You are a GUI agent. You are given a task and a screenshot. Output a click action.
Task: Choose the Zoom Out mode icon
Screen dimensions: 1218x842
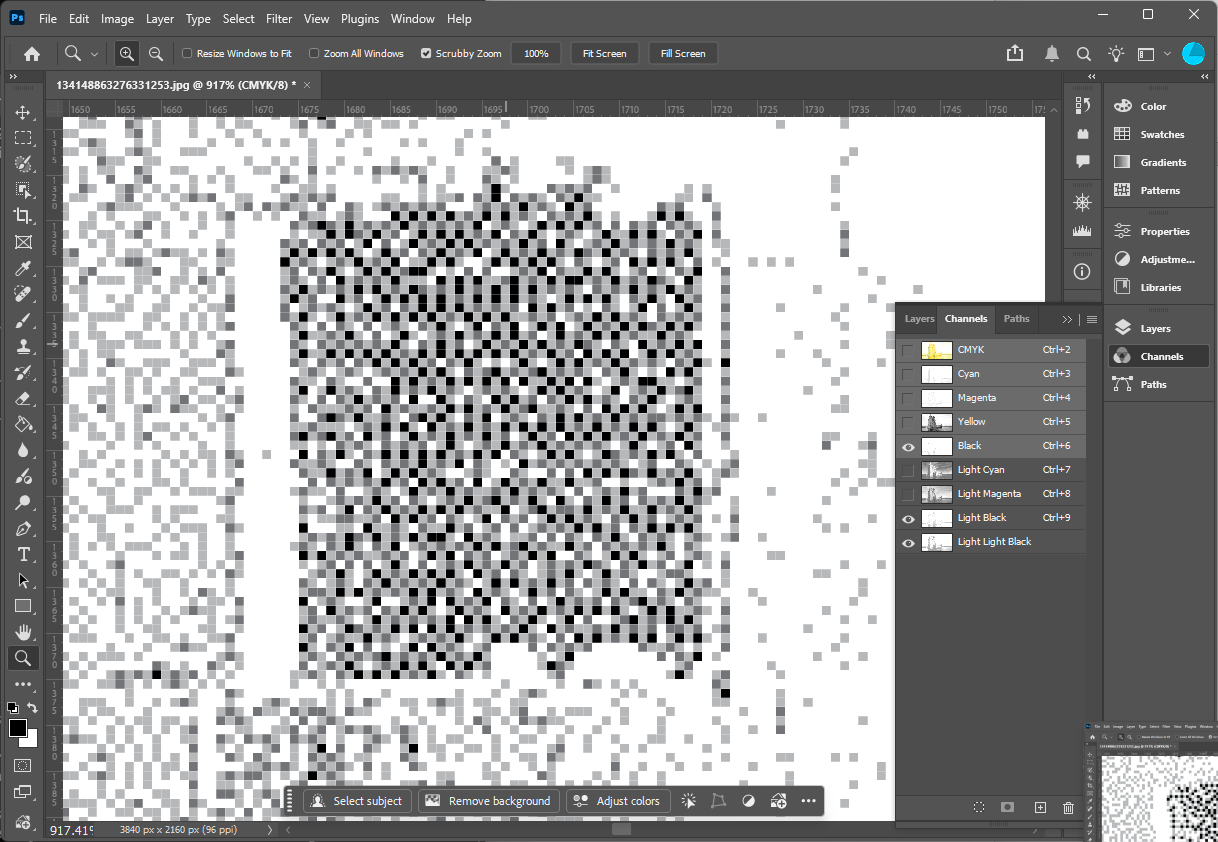tap(156, 54)
